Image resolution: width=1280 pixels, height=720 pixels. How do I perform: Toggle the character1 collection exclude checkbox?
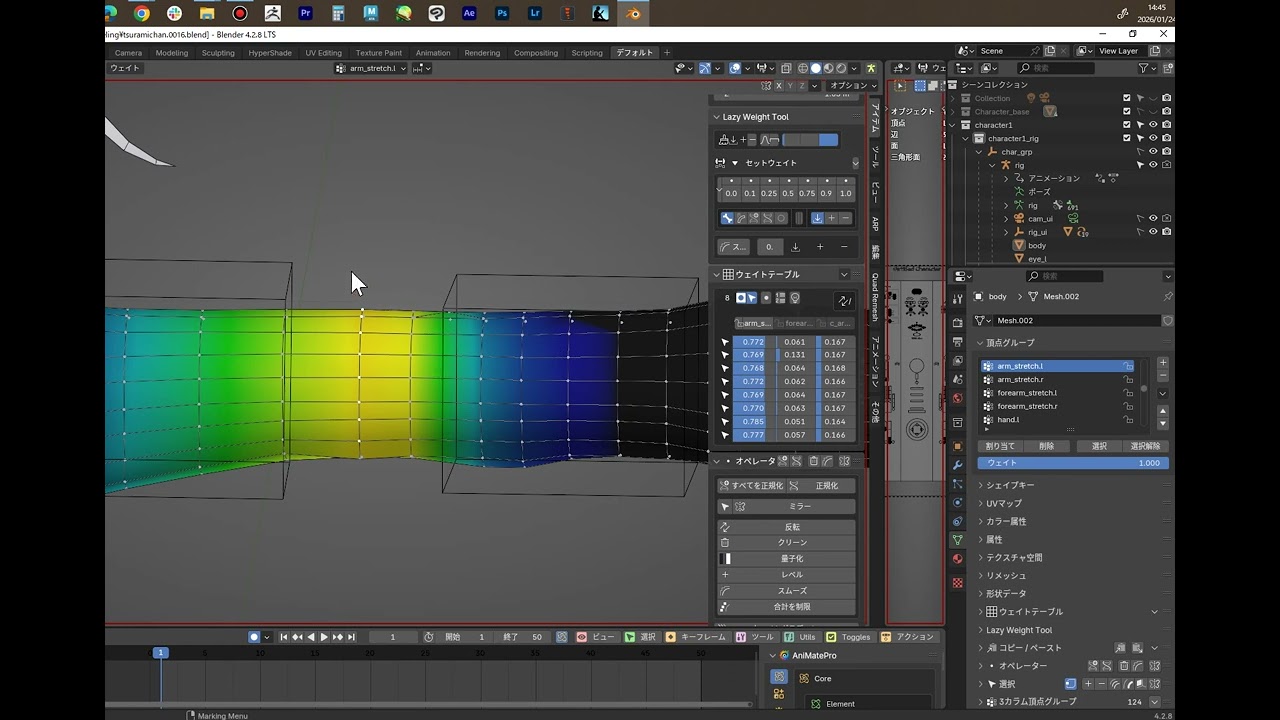[1126, 125]
